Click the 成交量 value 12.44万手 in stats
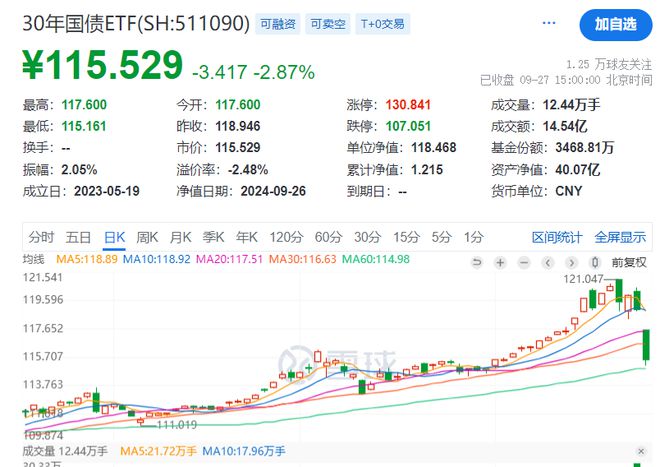The height and width of the screenshot is (467, 660). pos(571,104)
